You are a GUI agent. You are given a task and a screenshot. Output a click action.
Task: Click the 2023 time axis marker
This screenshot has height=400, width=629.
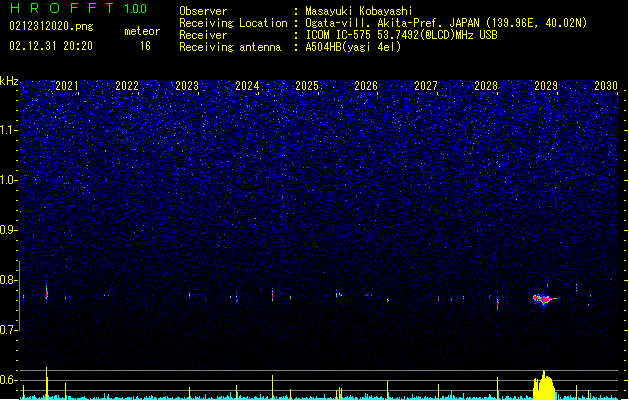pyautogui.click(x=187, y=86)
